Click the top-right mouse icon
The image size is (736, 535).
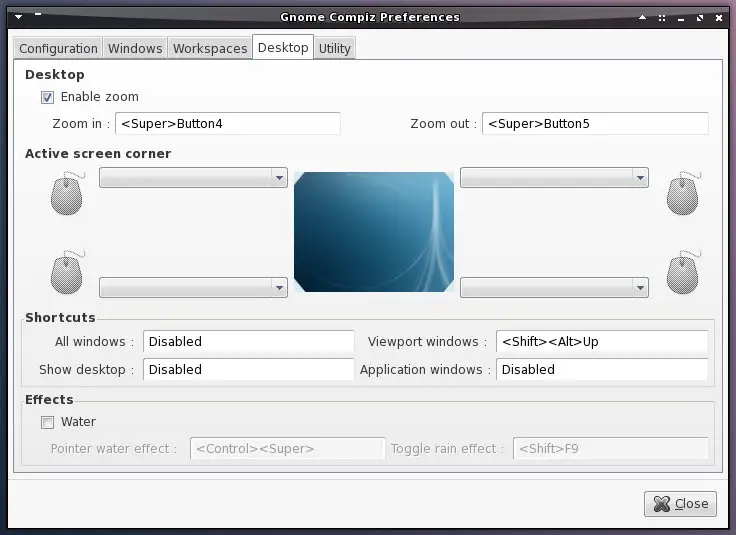(683, 193)
